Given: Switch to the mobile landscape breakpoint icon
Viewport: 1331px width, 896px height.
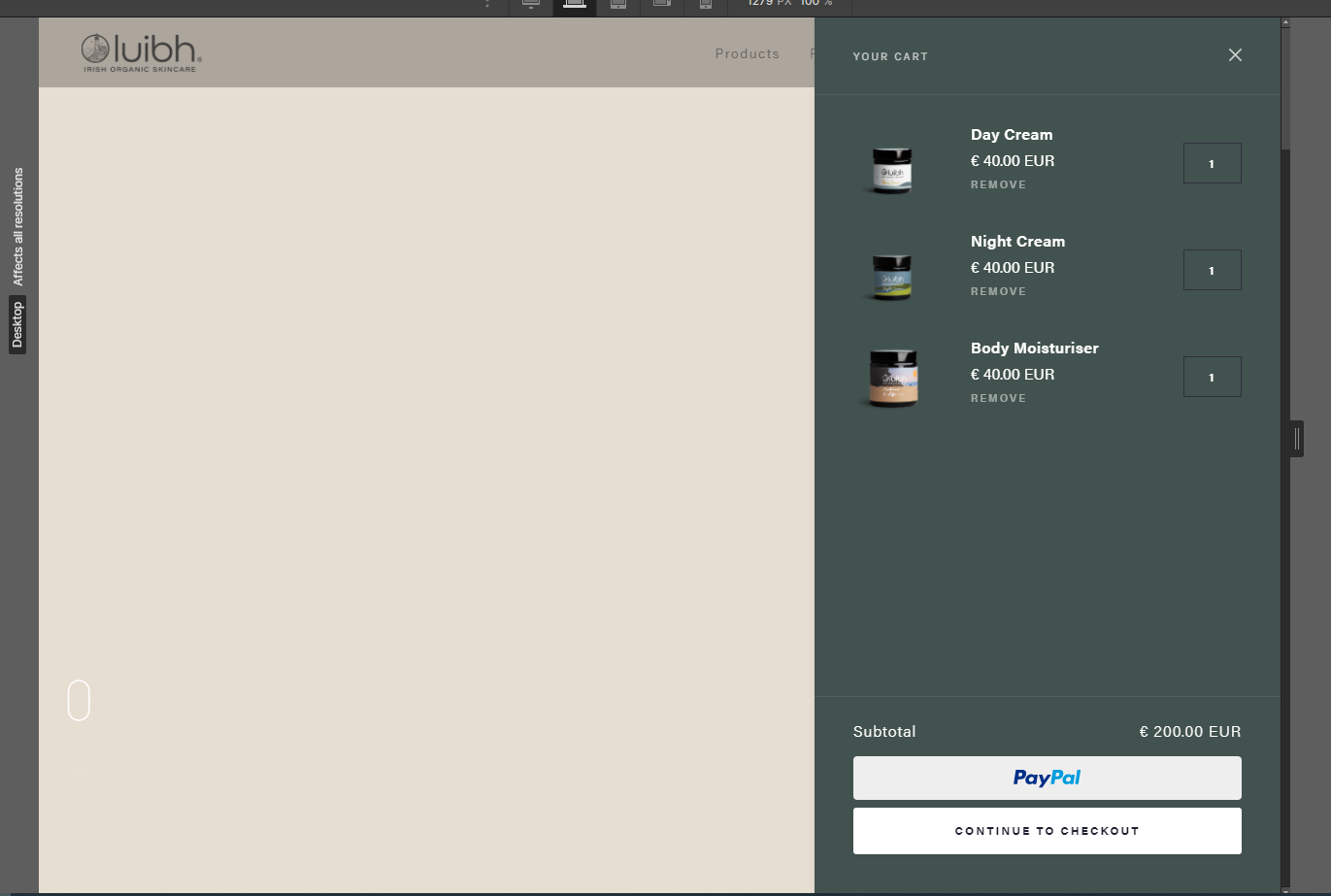Looking at the screenshot, I should pos(662,5).
